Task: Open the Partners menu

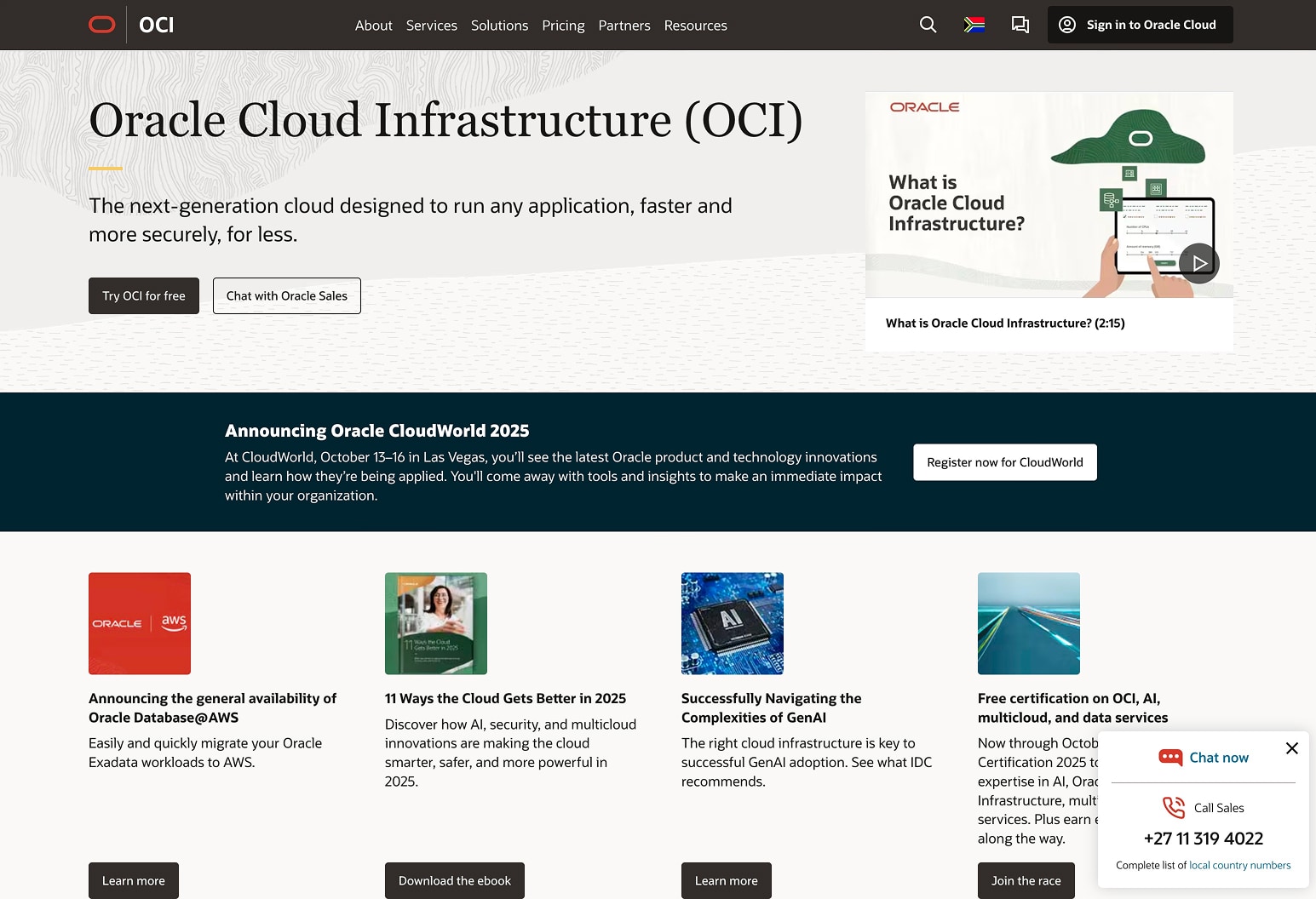Action: 624,26
